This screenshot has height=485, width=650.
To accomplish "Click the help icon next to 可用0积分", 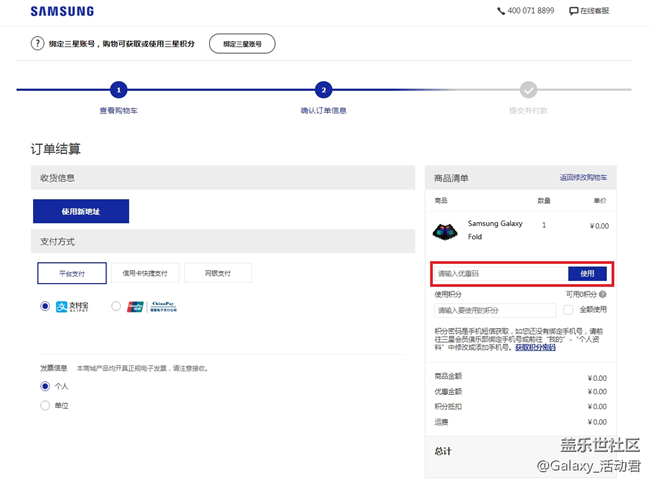I will 603,294.
